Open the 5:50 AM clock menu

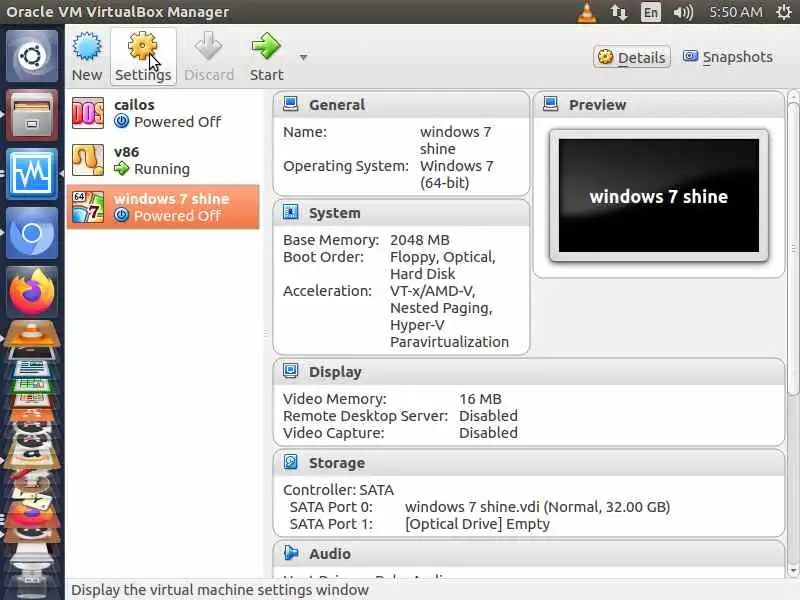click(736, 12)
